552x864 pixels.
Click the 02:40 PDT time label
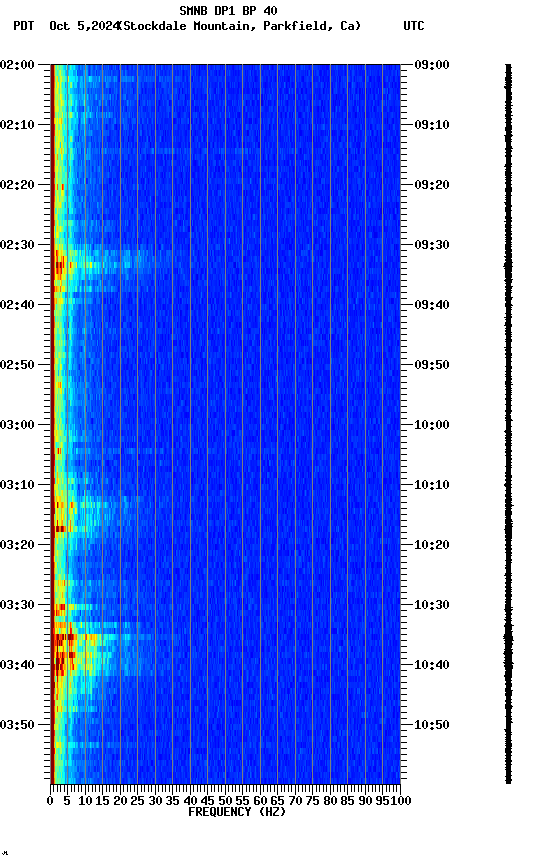click(x=17, y=305)
